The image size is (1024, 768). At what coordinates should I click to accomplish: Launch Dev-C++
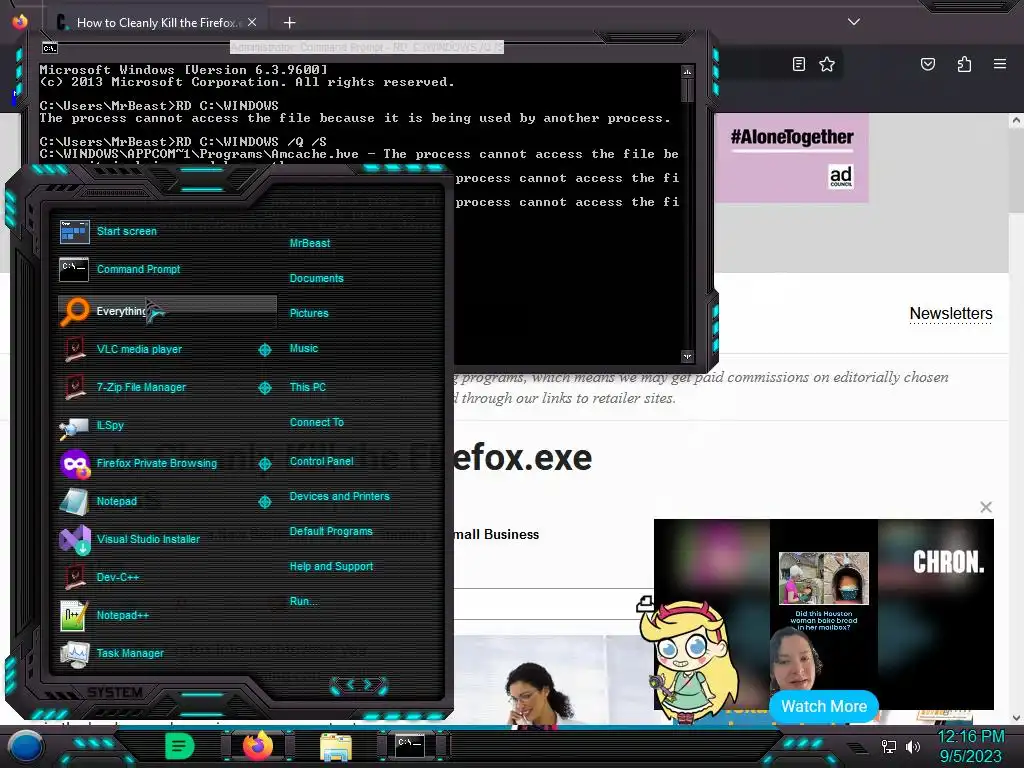[x=167, y=577]
